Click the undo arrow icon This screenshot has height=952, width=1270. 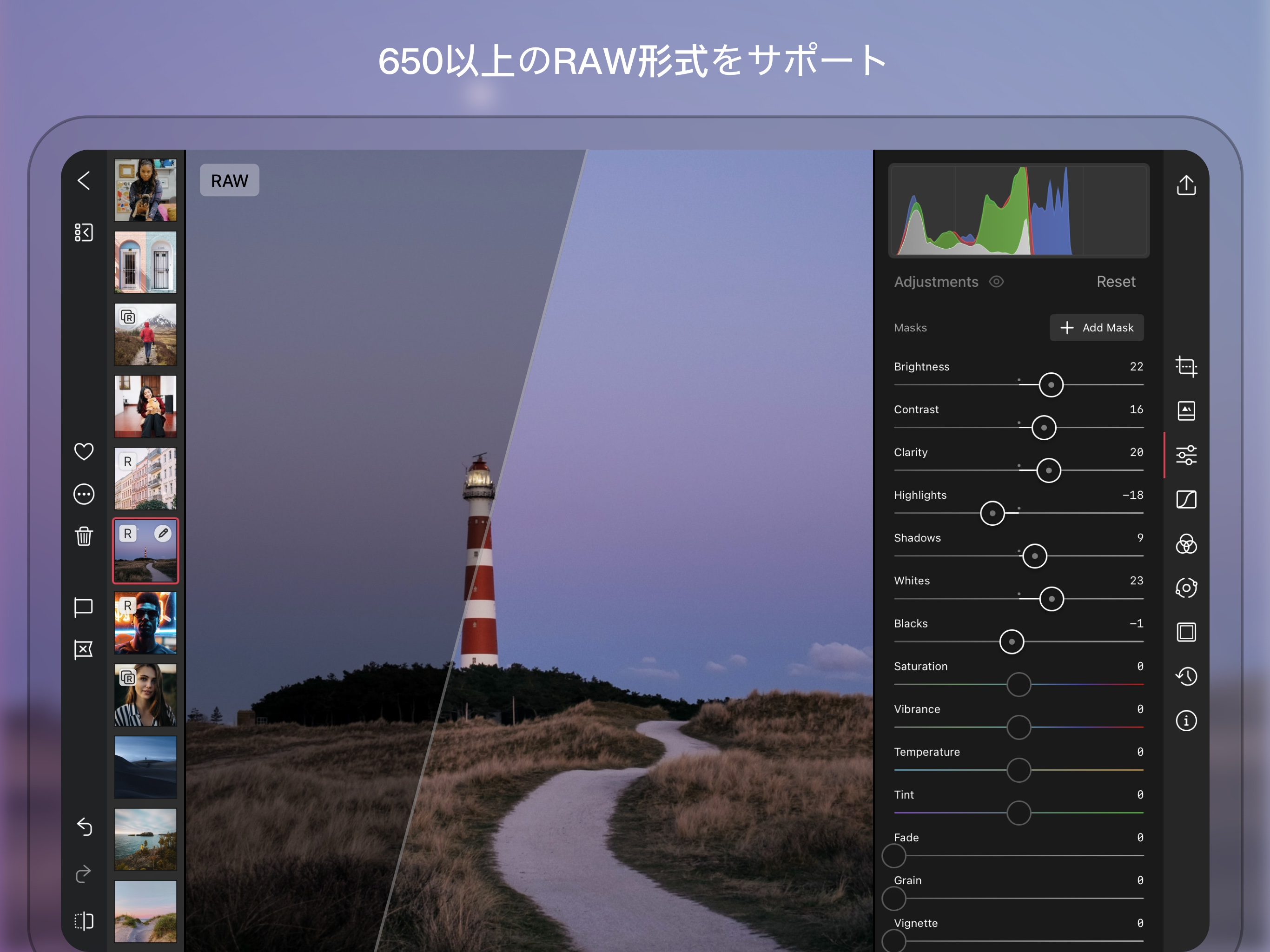[x=84, y=827]
